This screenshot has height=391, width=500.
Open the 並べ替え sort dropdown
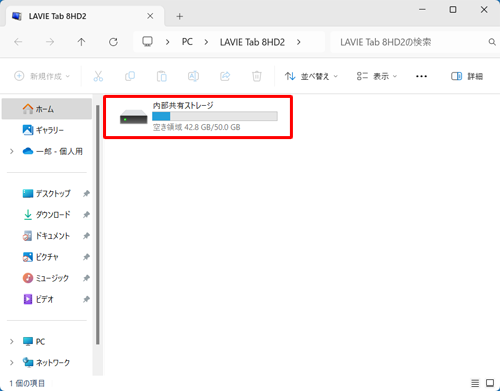coord(311,76)
